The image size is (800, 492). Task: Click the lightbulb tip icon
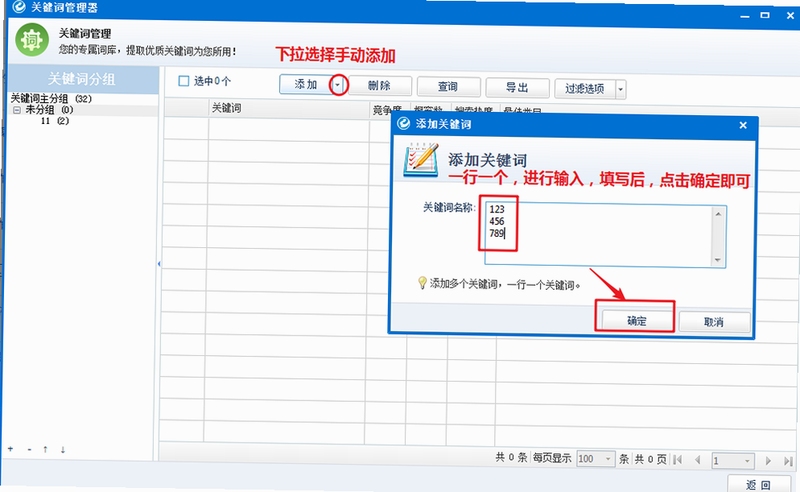click(422, 283)
